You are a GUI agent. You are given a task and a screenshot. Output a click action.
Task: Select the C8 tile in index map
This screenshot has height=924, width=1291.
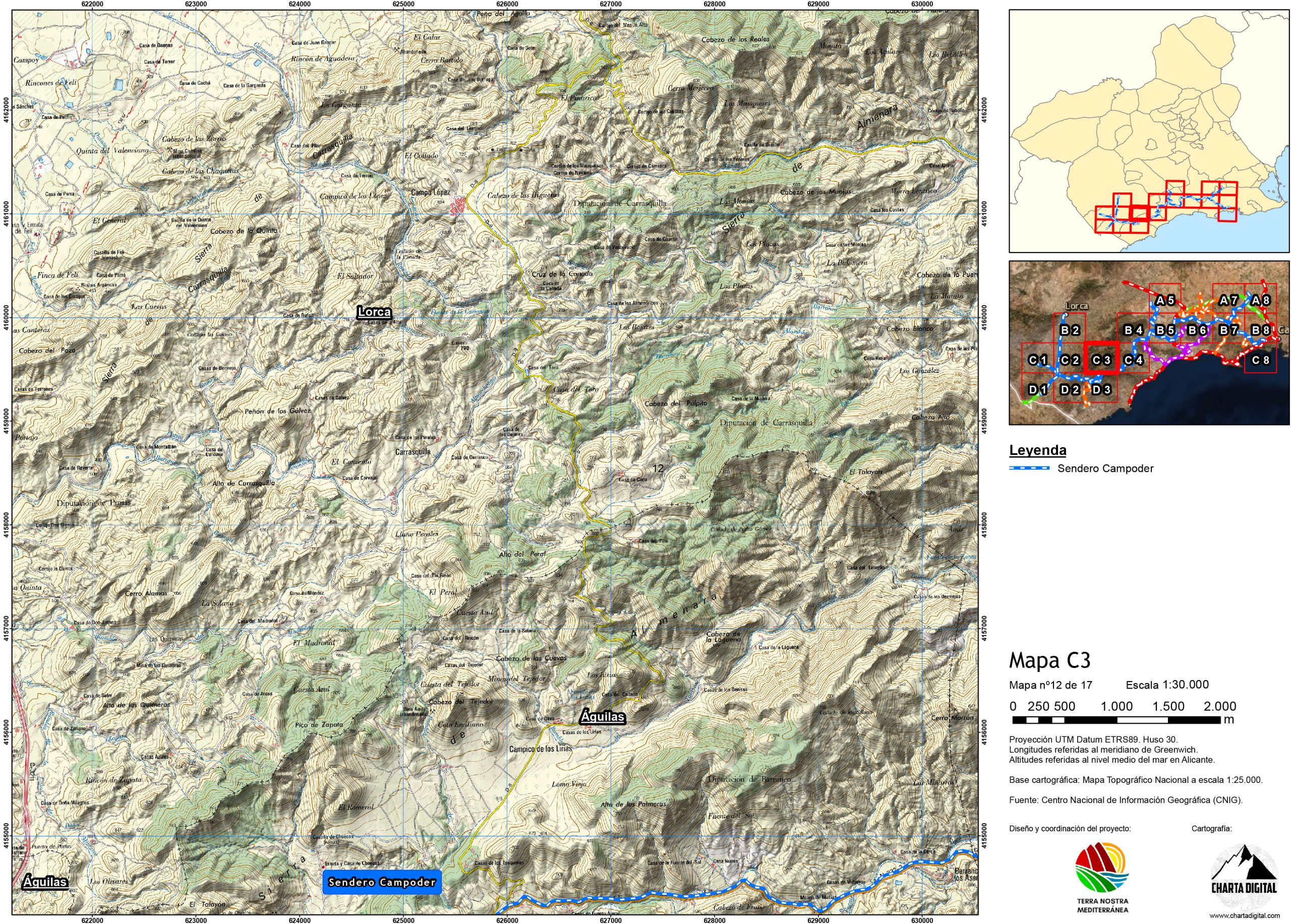pos(1260,359)
